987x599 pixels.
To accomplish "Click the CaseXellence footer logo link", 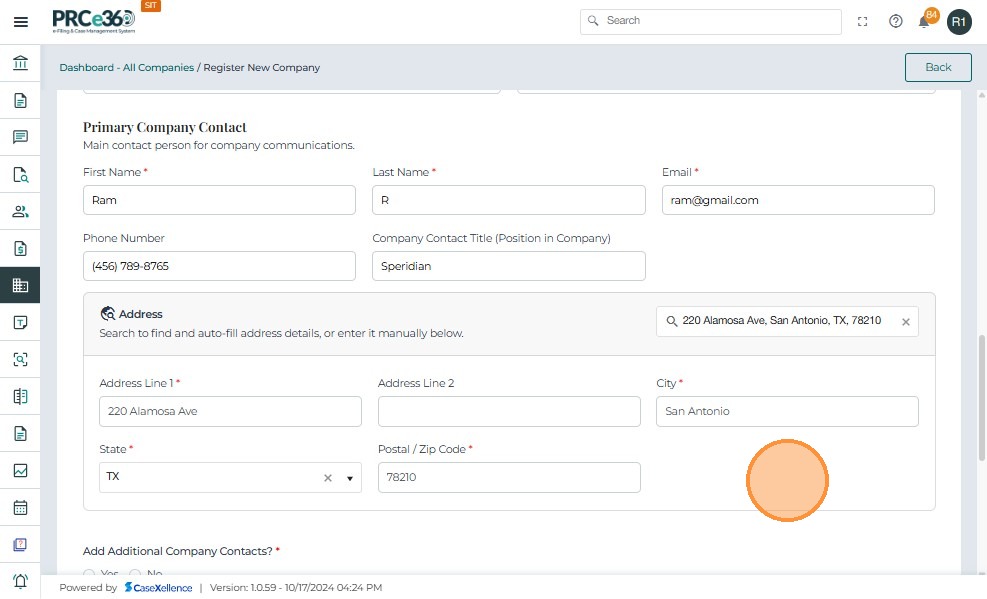I will point(158,588).
